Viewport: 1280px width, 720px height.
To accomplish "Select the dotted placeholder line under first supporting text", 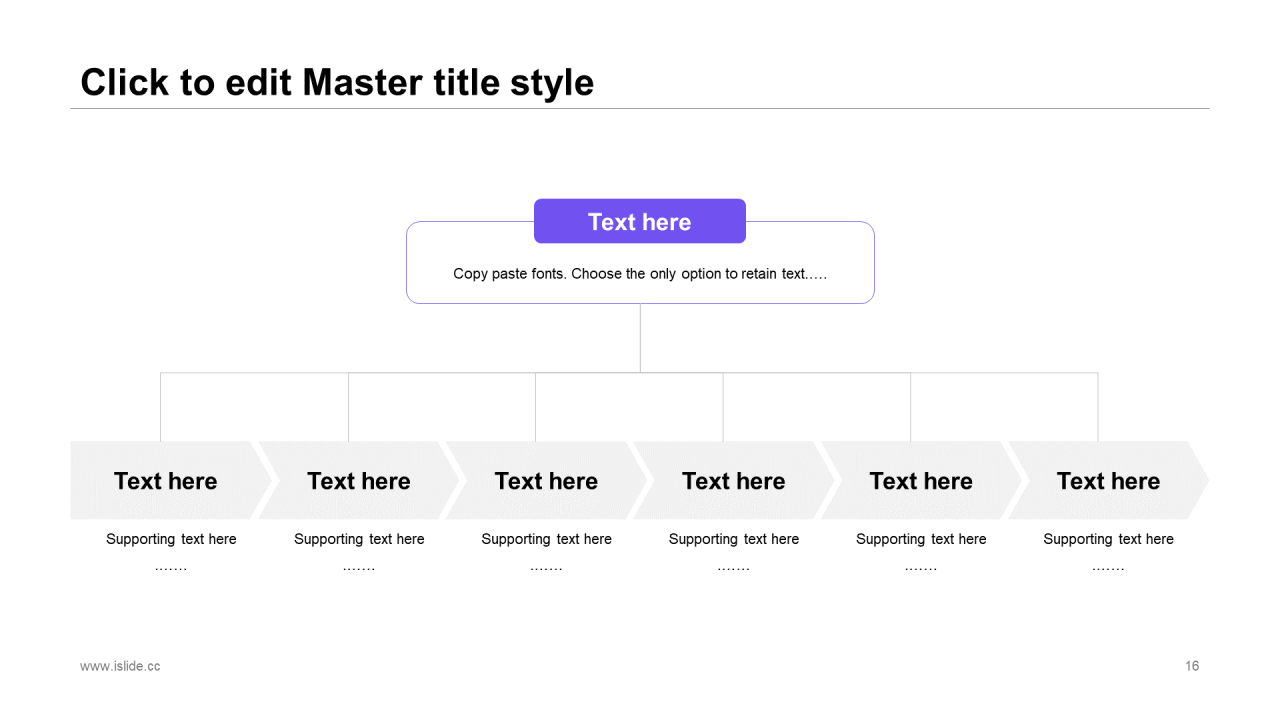I will point(171,569).
